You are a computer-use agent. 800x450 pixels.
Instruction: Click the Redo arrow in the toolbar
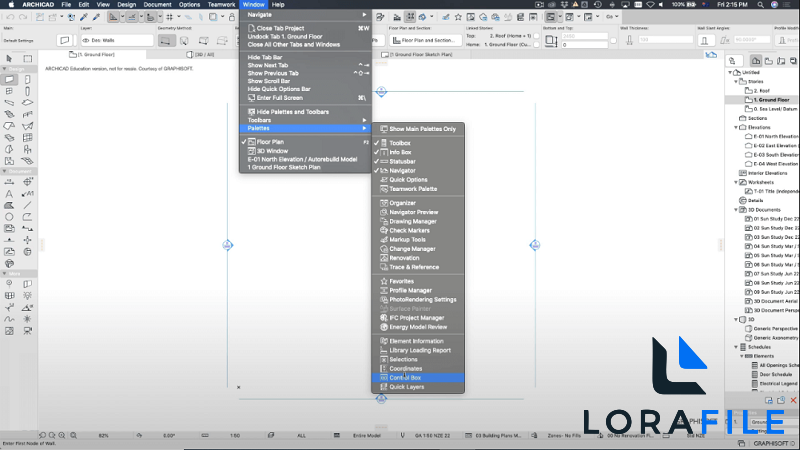23,17
